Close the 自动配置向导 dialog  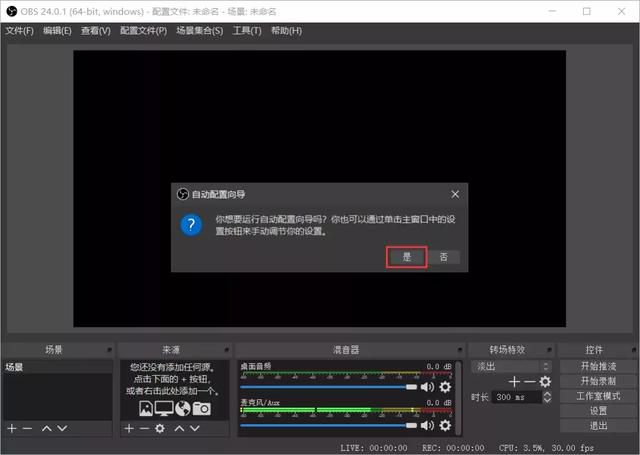point(455,194)
